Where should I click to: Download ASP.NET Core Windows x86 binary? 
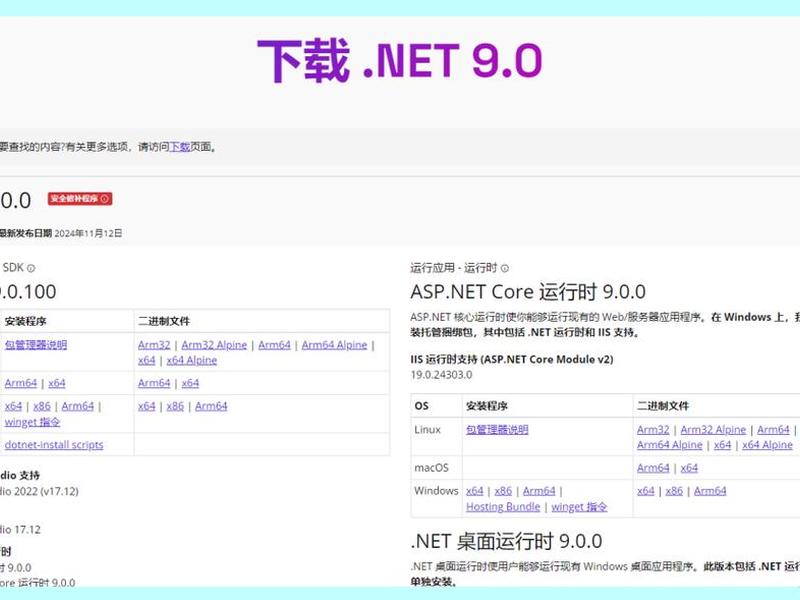pyautogui.click(x=674, y=491)
